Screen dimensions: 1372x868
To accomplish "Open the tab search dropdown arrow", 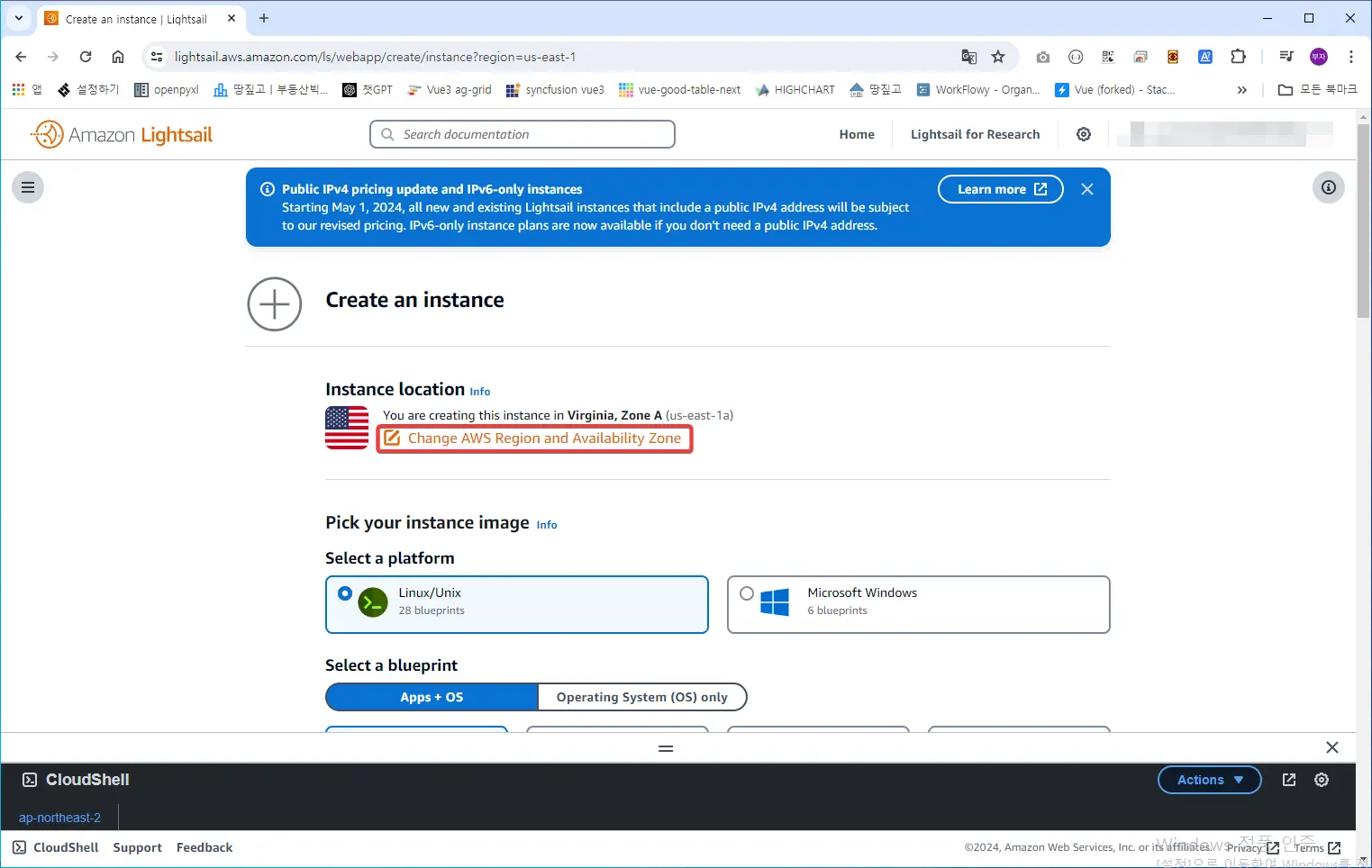I will (19, 18).
